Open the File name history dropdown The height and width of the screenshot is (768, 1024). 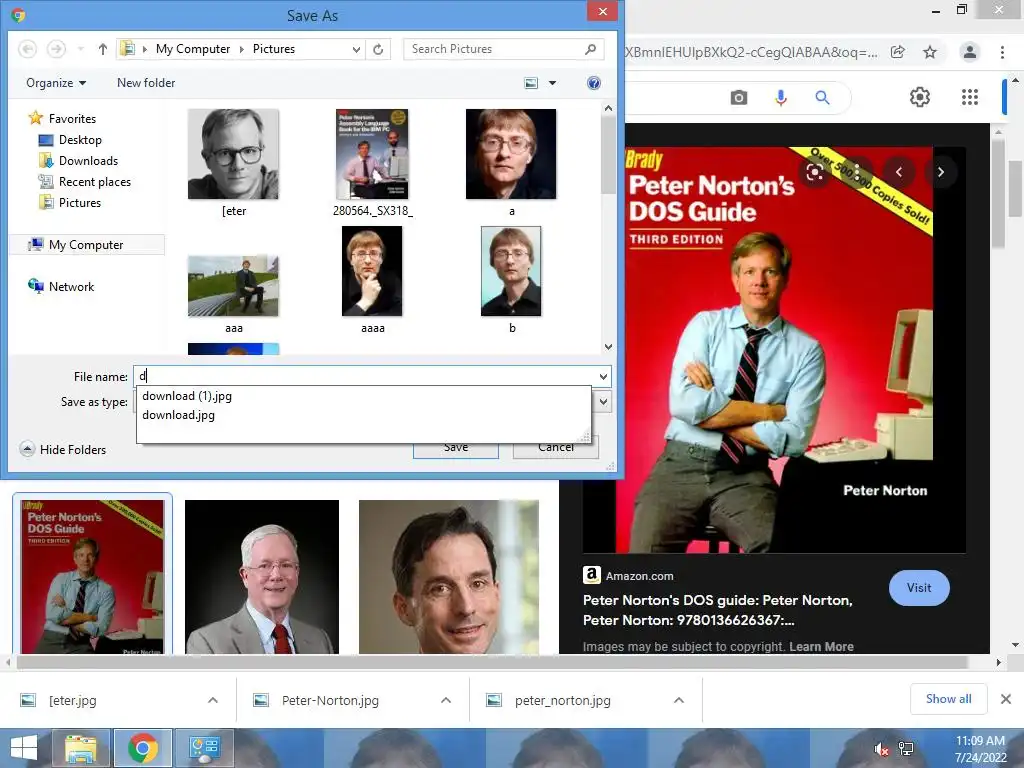click(x=603, y=376)
